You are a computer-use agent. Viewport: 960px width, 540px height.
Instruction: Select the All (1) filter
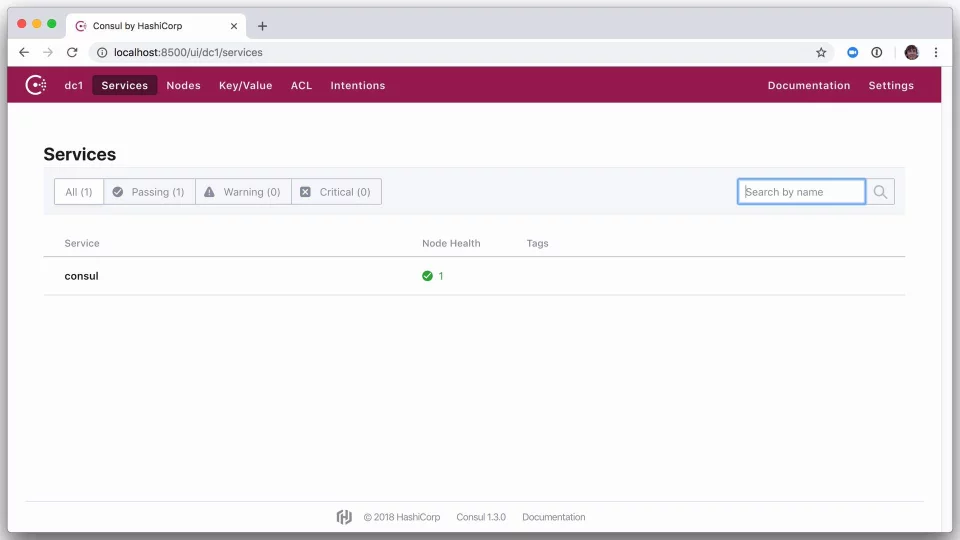pos(79,192)
